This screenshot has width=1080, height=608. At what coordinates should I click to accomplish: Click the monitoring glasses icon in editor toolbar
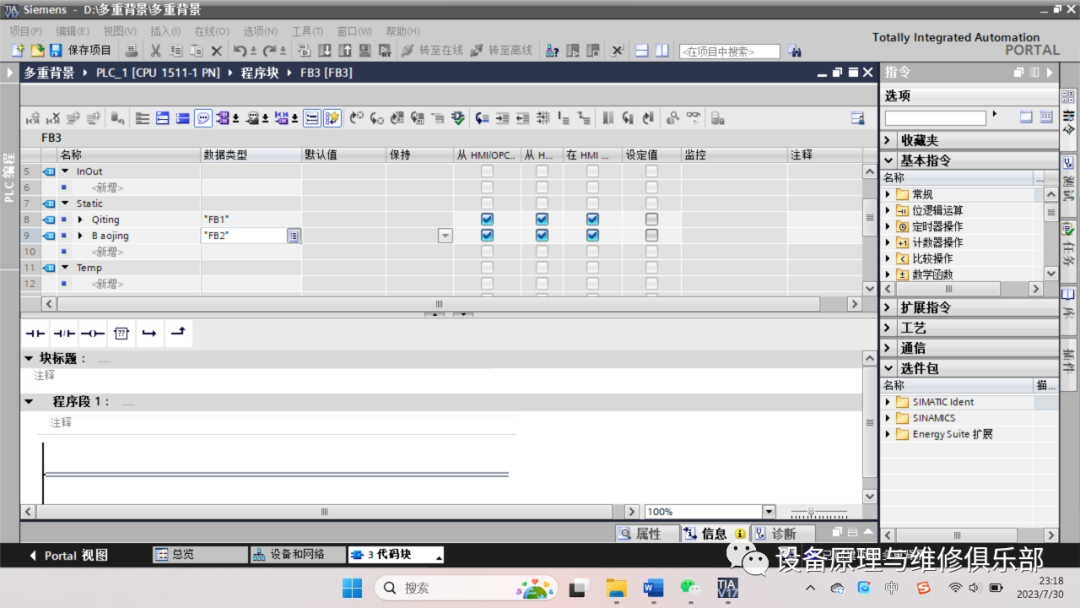click(693, 118)
